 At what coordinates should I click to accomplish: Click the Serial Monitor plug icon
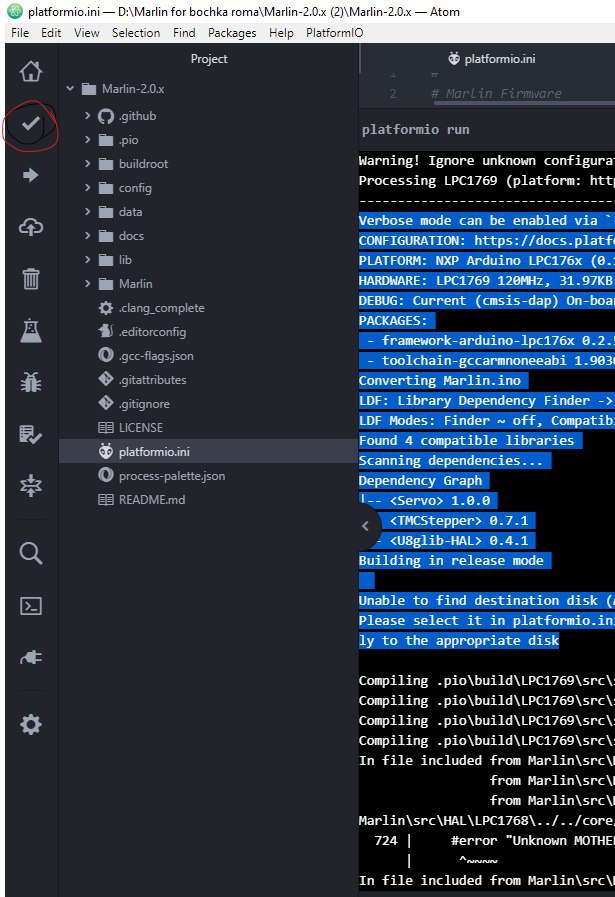pos(31,658)
